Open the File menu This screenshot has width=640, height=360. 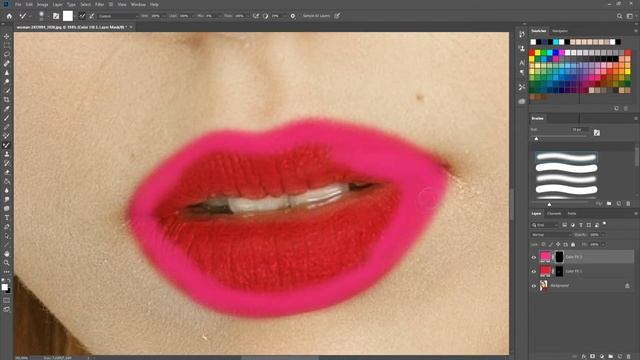tap(18, 4)
